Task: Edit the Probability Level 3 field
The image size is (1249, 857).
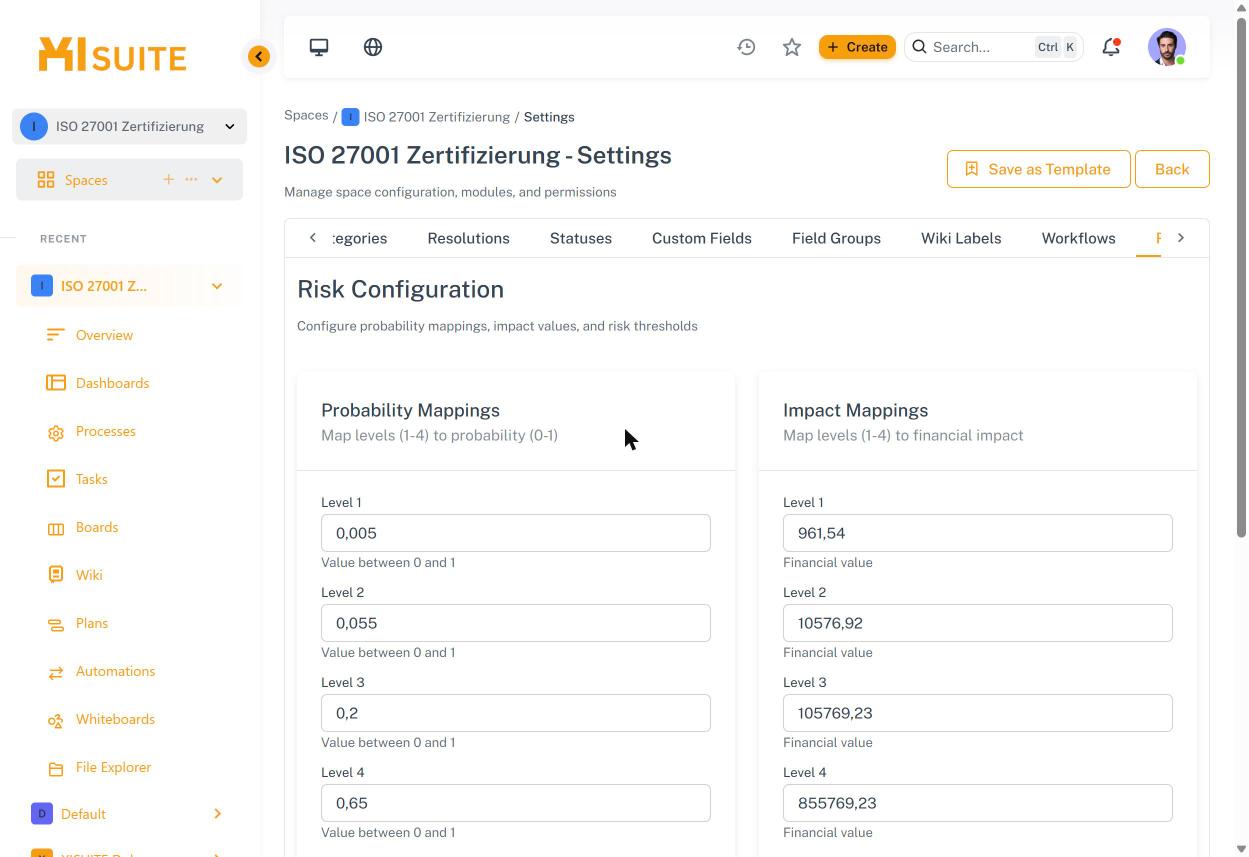Action: click(516, 713)
